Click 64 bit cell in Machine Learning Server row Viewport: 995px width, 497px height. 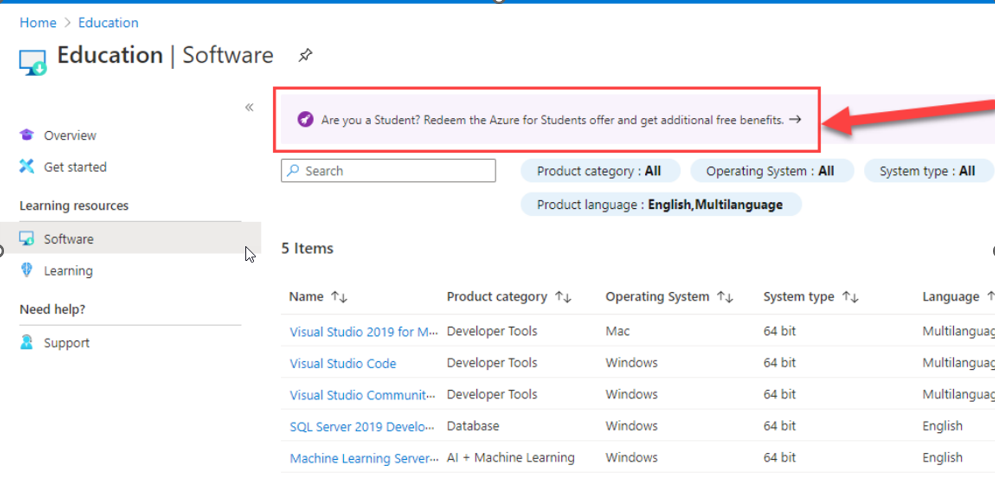[779, 458]
